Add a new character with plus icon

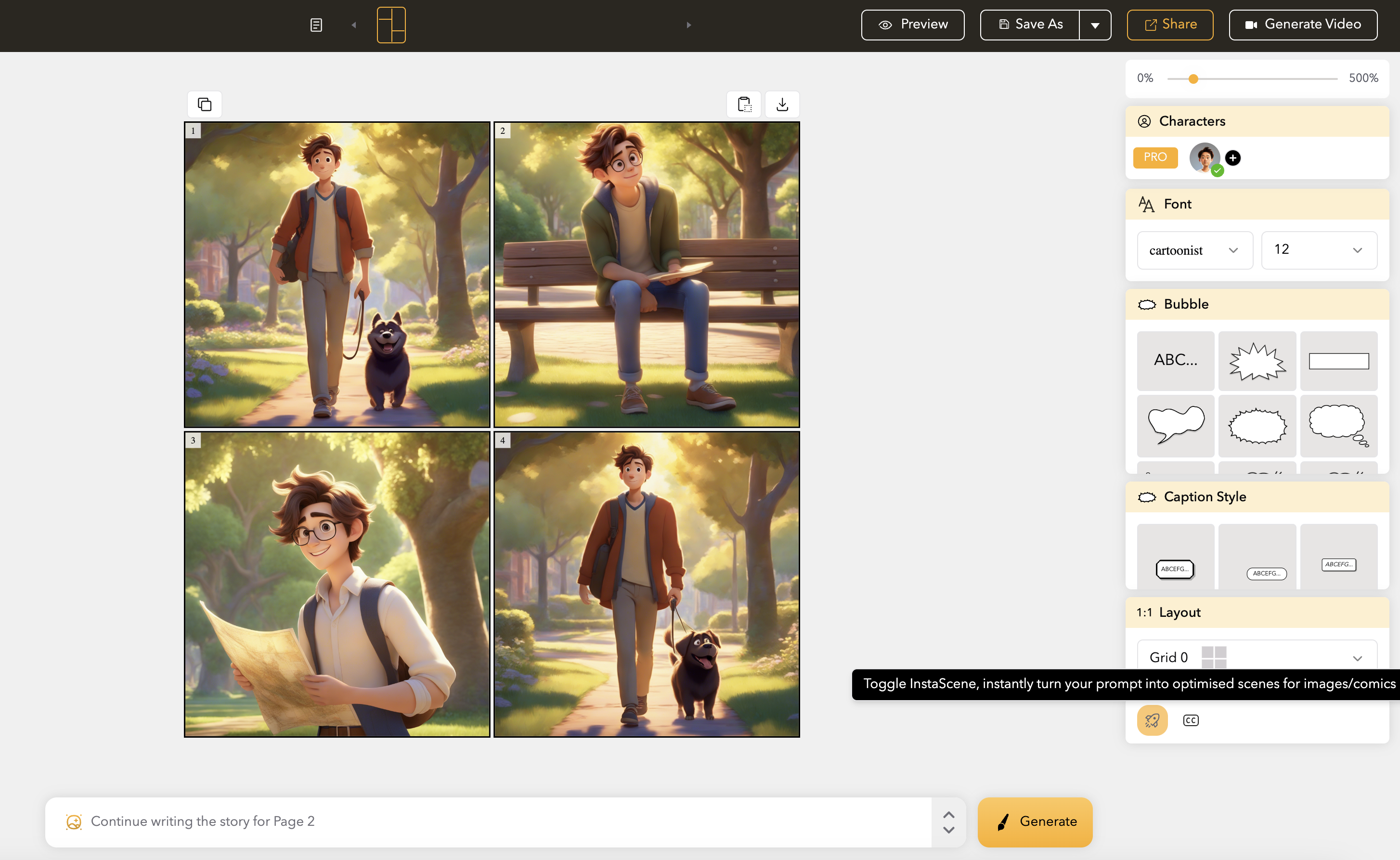(1232, 157)
